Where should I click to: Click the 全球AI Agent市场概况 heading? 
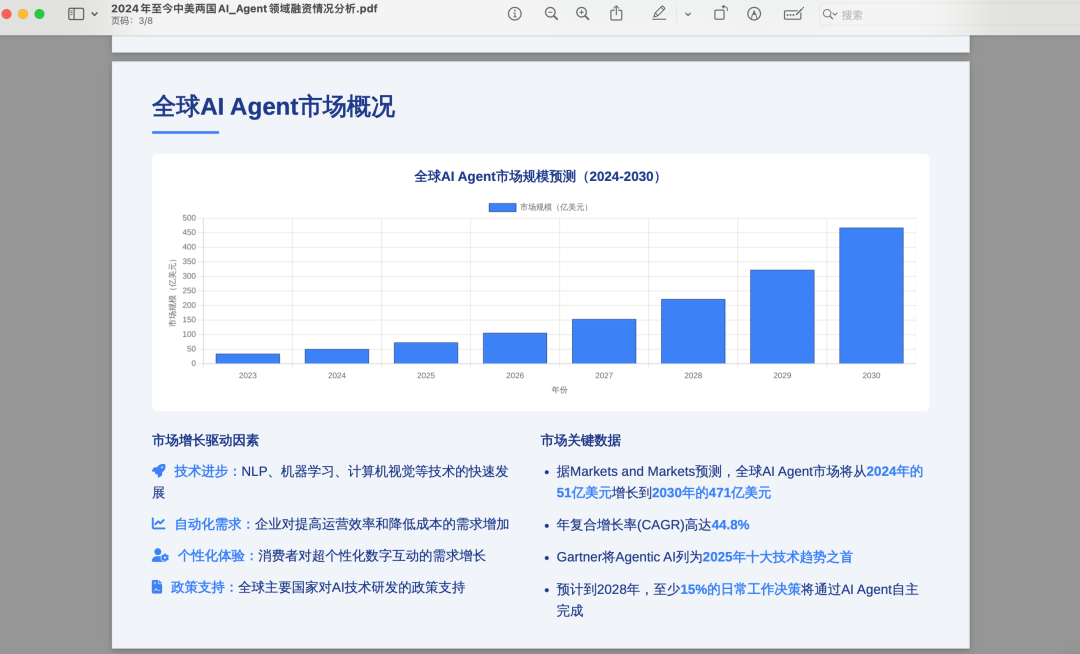(x=273, y=107)
